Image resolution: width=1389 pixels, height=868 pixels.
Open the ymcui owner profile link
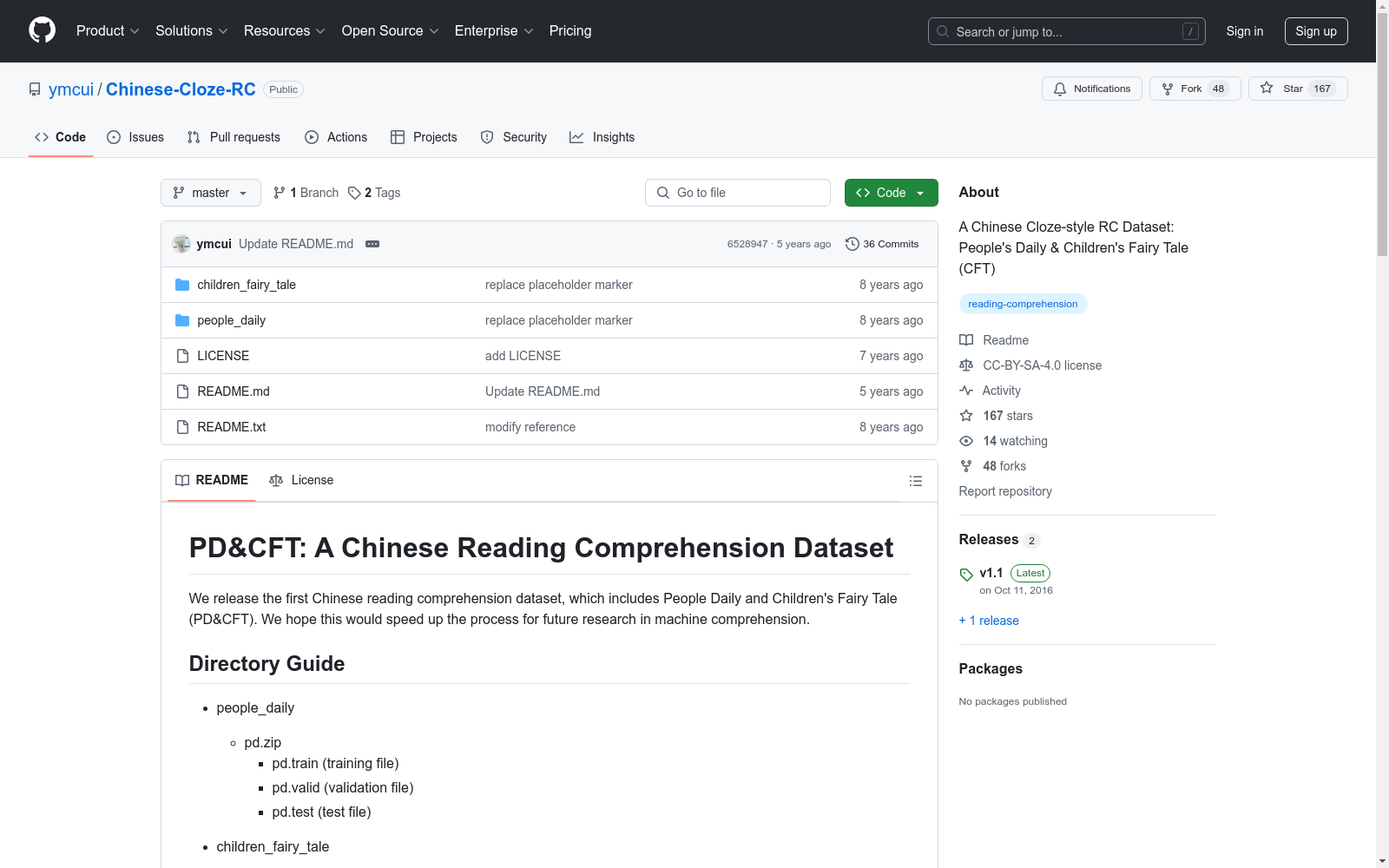point(71,89)
